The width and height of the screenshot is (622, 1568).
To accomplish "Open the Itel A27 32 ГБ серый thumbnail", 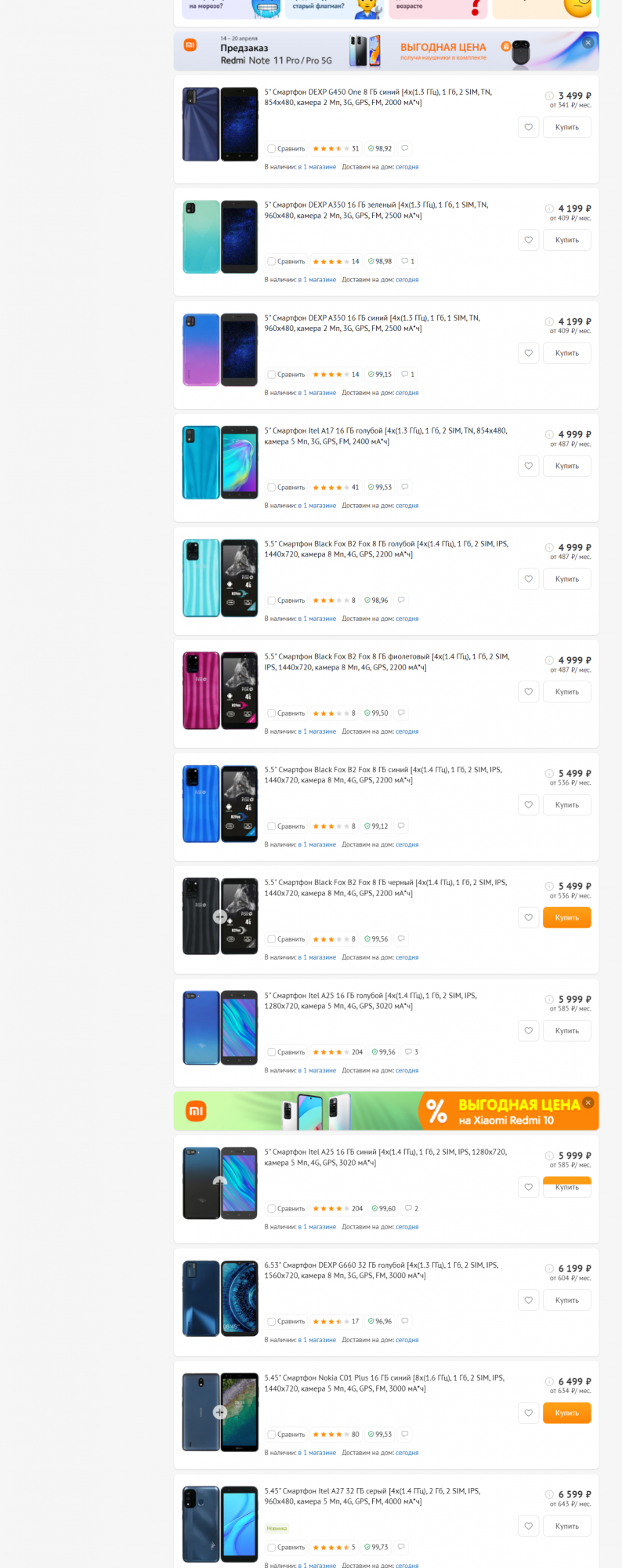I will (220, 1524).
